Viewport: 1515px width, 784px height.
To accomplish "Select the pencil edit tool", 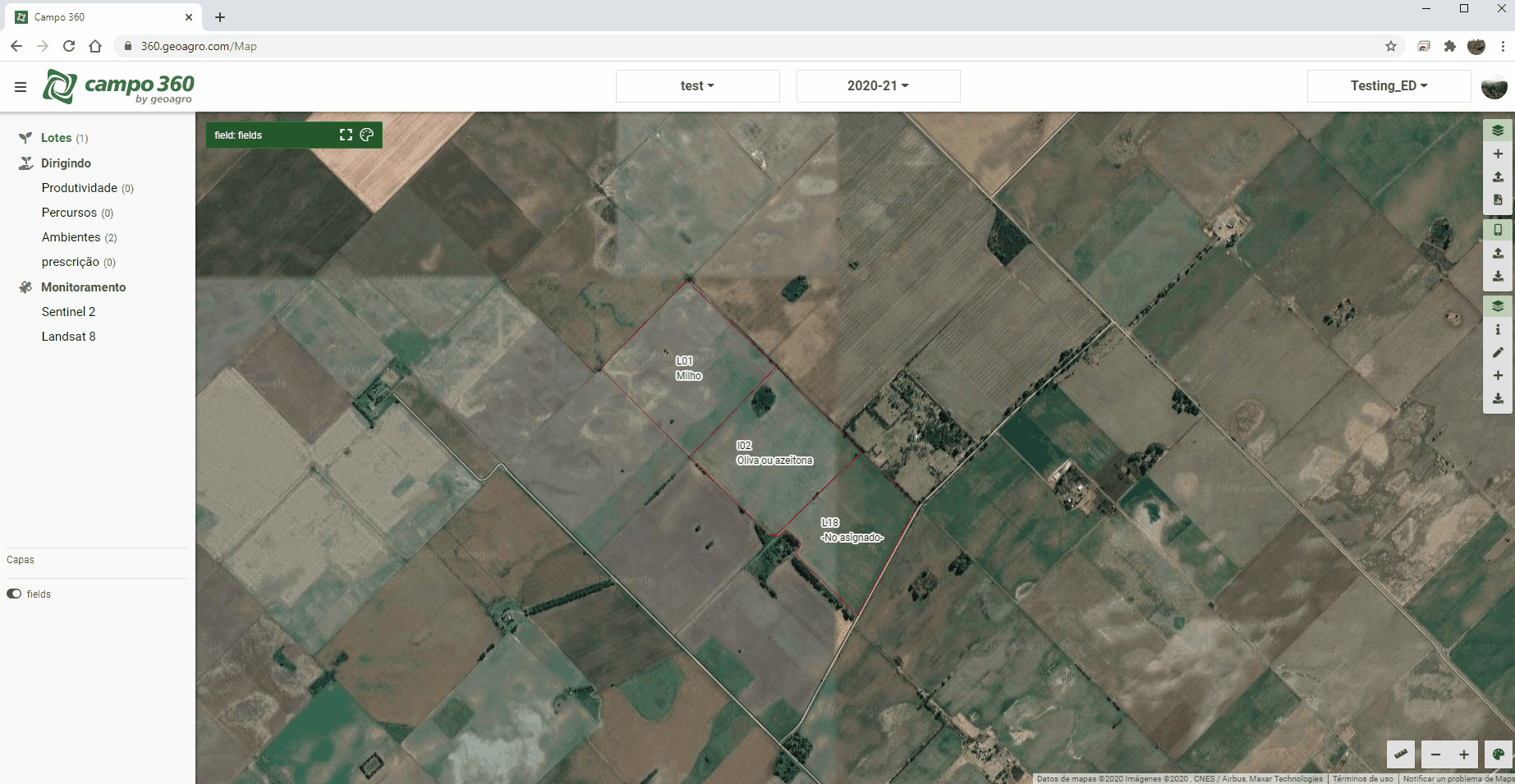I will coord(1498,352).
